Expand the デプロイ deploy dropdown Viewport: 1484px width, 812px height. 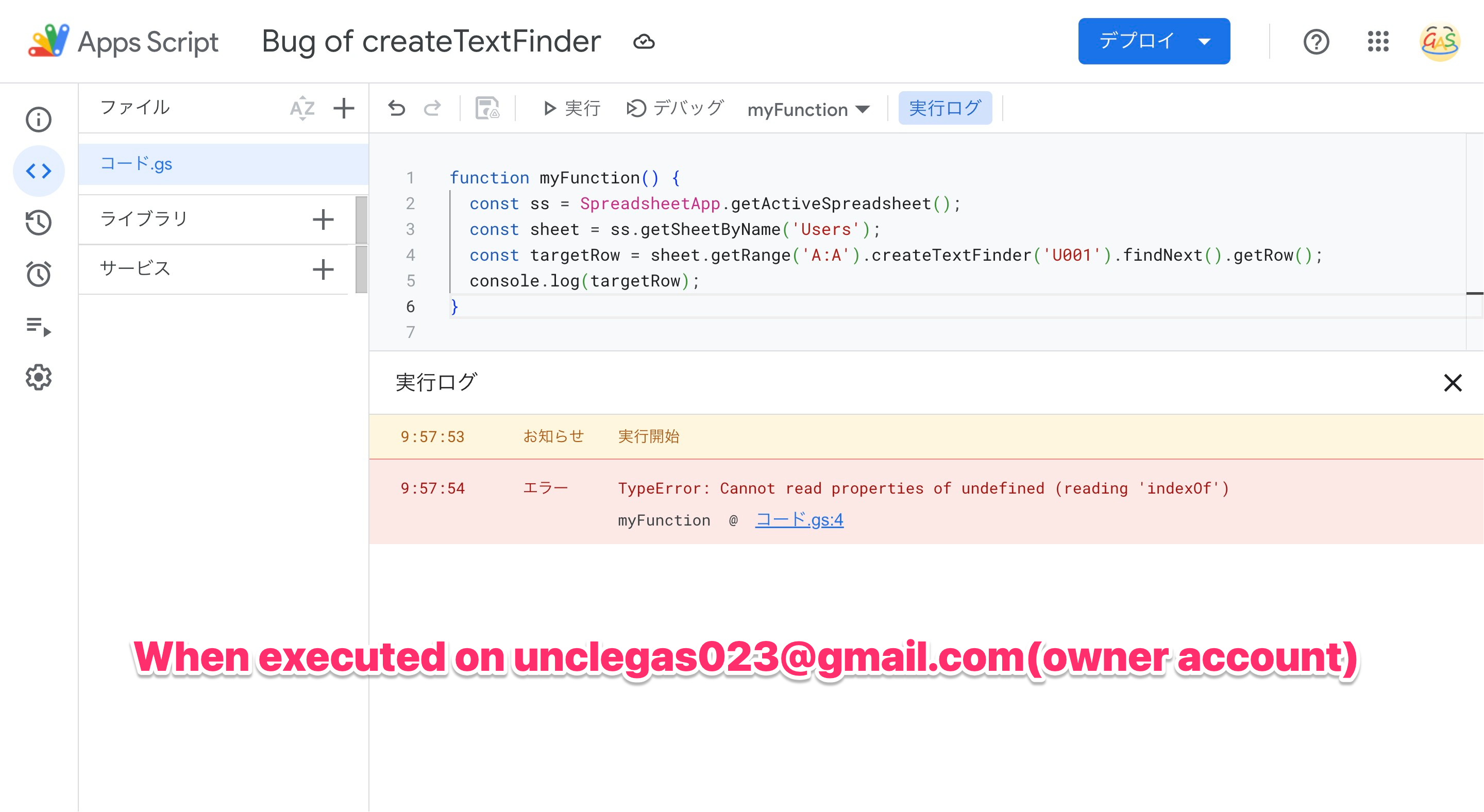click(1204, 41)
